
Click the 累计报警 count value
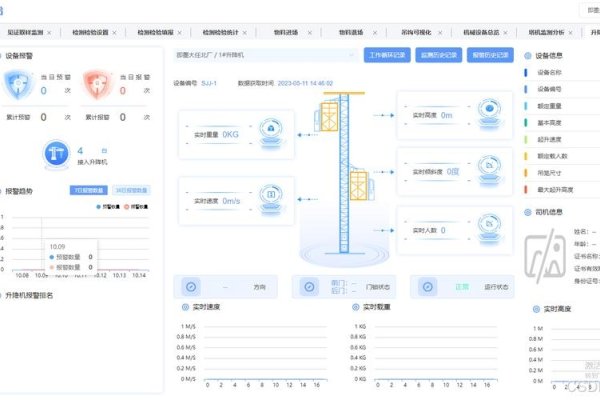tap(122, 117)
